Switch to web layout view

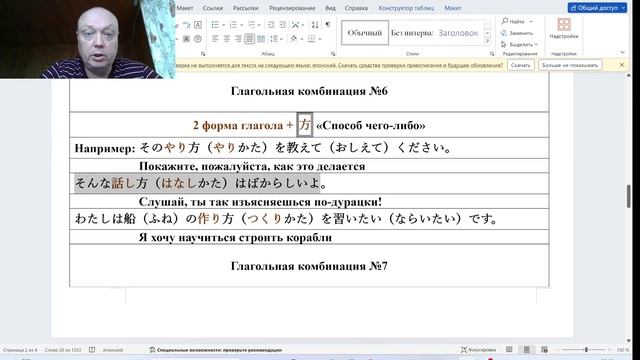[x=544, y=350]
